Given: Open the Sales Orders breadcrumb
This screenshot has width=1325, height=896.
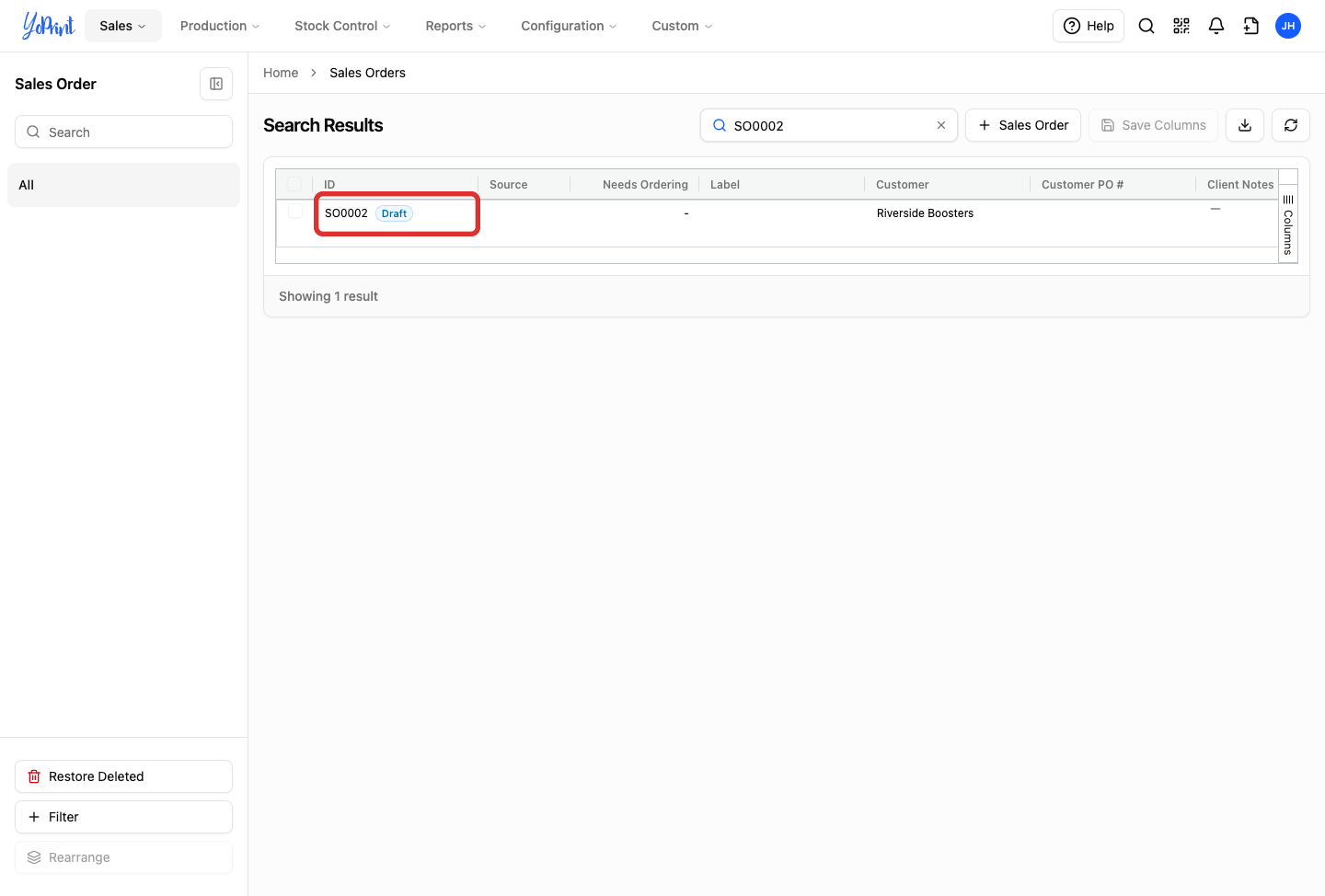Looking at the screenshot, I should pyautogui.click(x=367, y=73).
